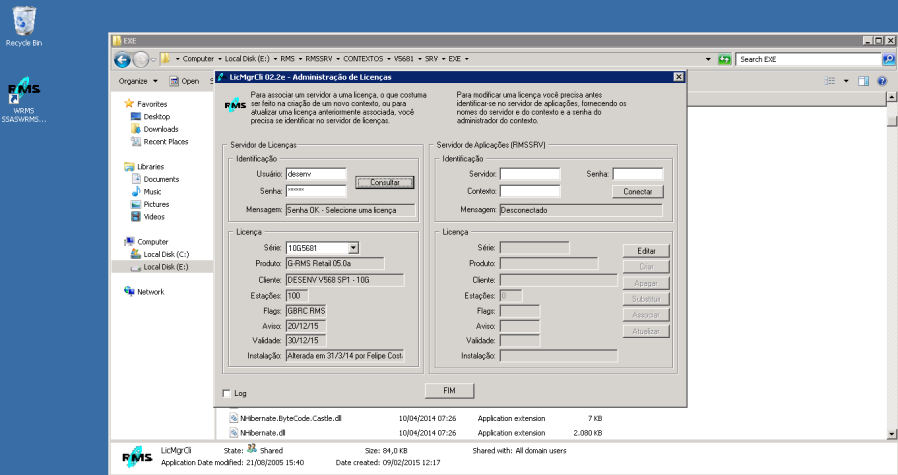
Task: Click the FIM button
Action: (449, 391)
